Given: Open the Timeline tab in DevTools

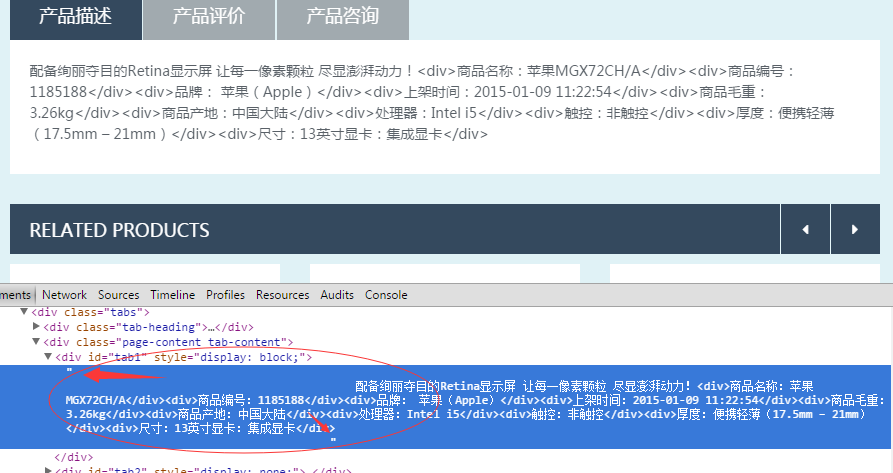Looking at the screenshot, I should [x=173, y=295].
